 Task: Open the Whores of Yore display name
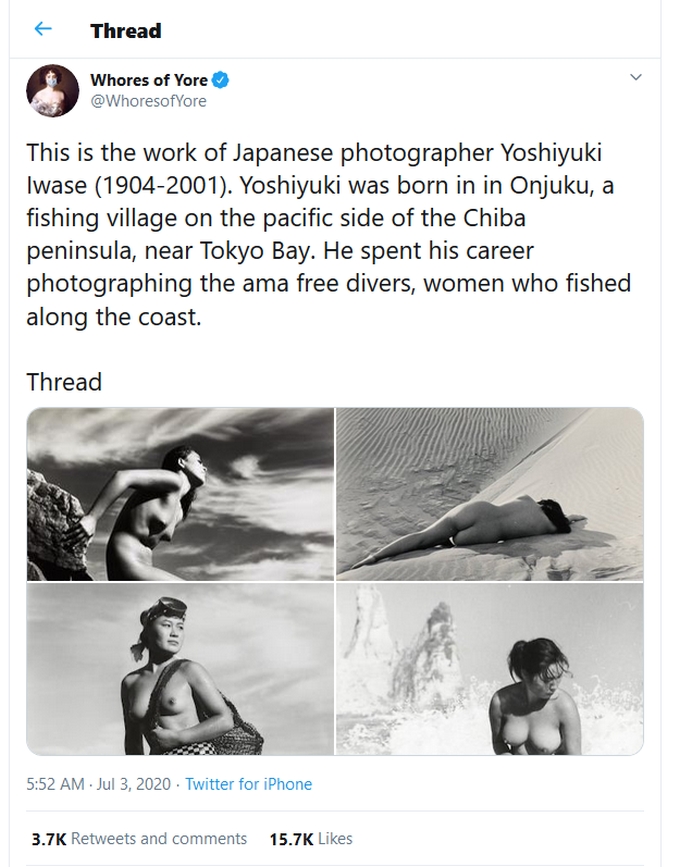tap(149, 81)
